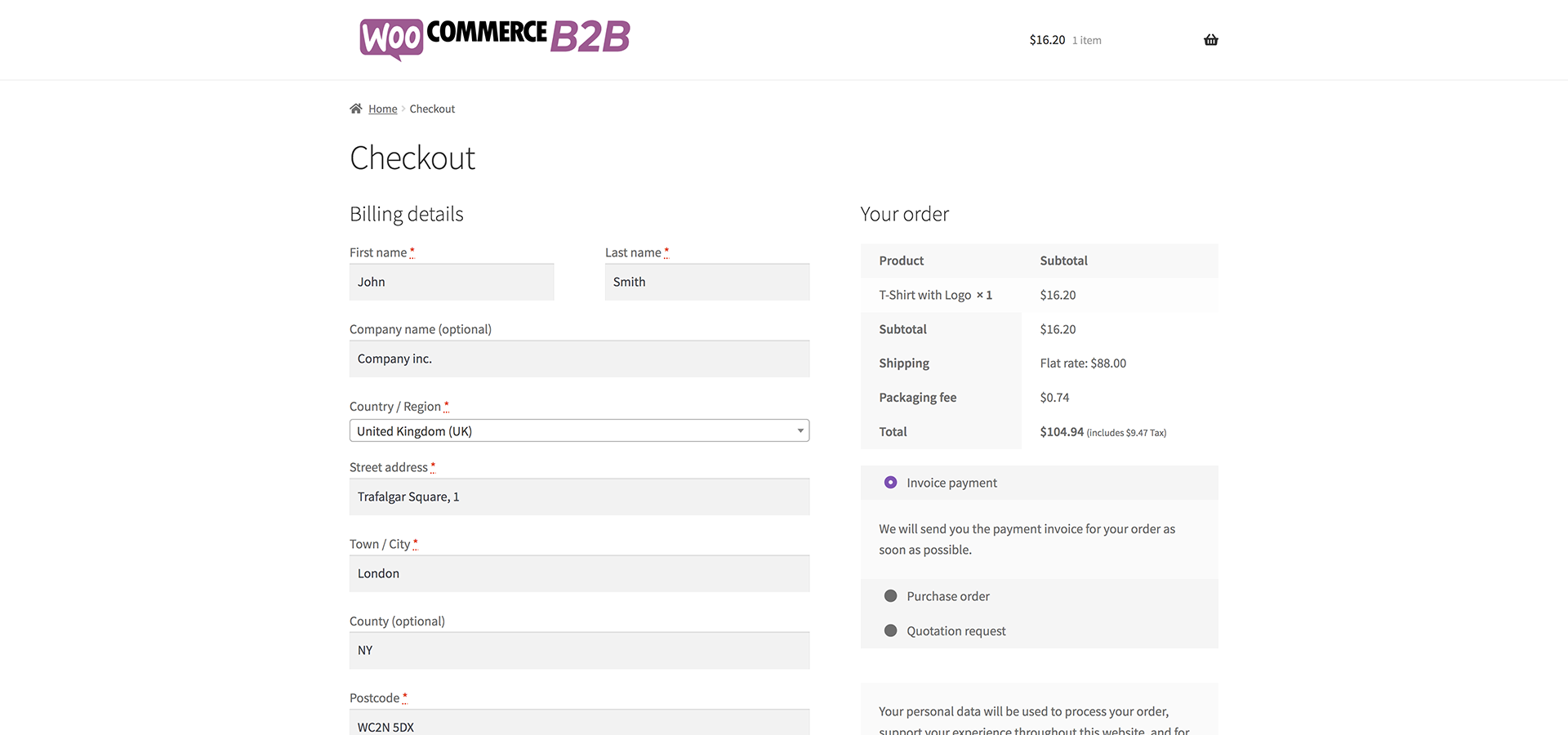Click the home breadcrumb icon

pyautogui.click(x=356, y=109)
